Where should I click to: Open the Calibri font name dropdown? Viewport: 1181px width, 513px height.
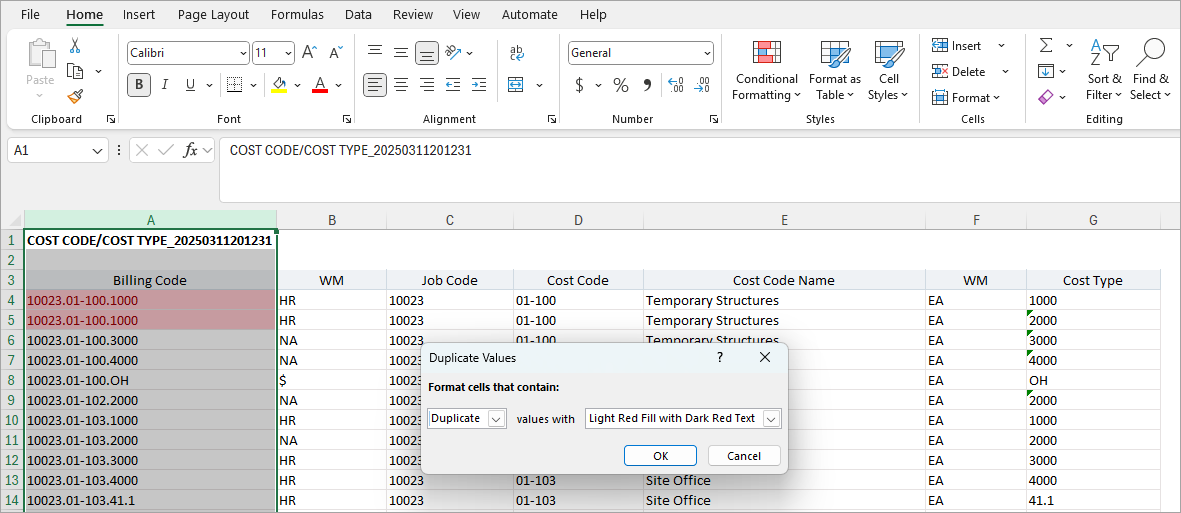(x=243, y=53)
